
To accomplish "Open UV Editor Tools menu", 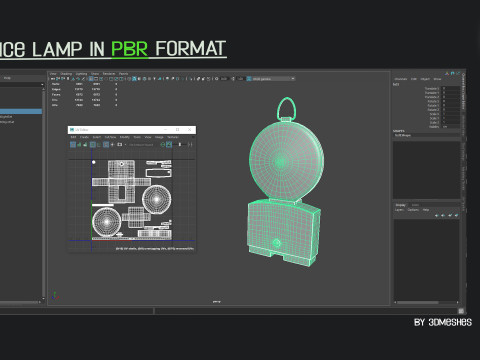I will click(x=137, y=137).
